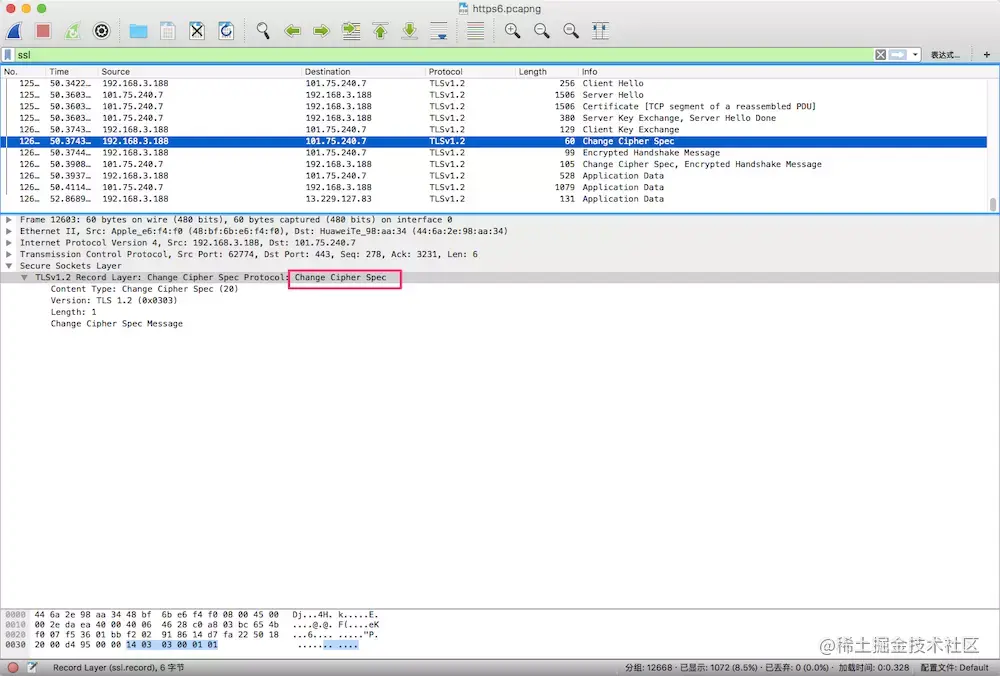Screen dimensions: 1000x676
Task: Select the Encrypted Handshake Message packet of length 99
Action: click(x=494, y=153)
